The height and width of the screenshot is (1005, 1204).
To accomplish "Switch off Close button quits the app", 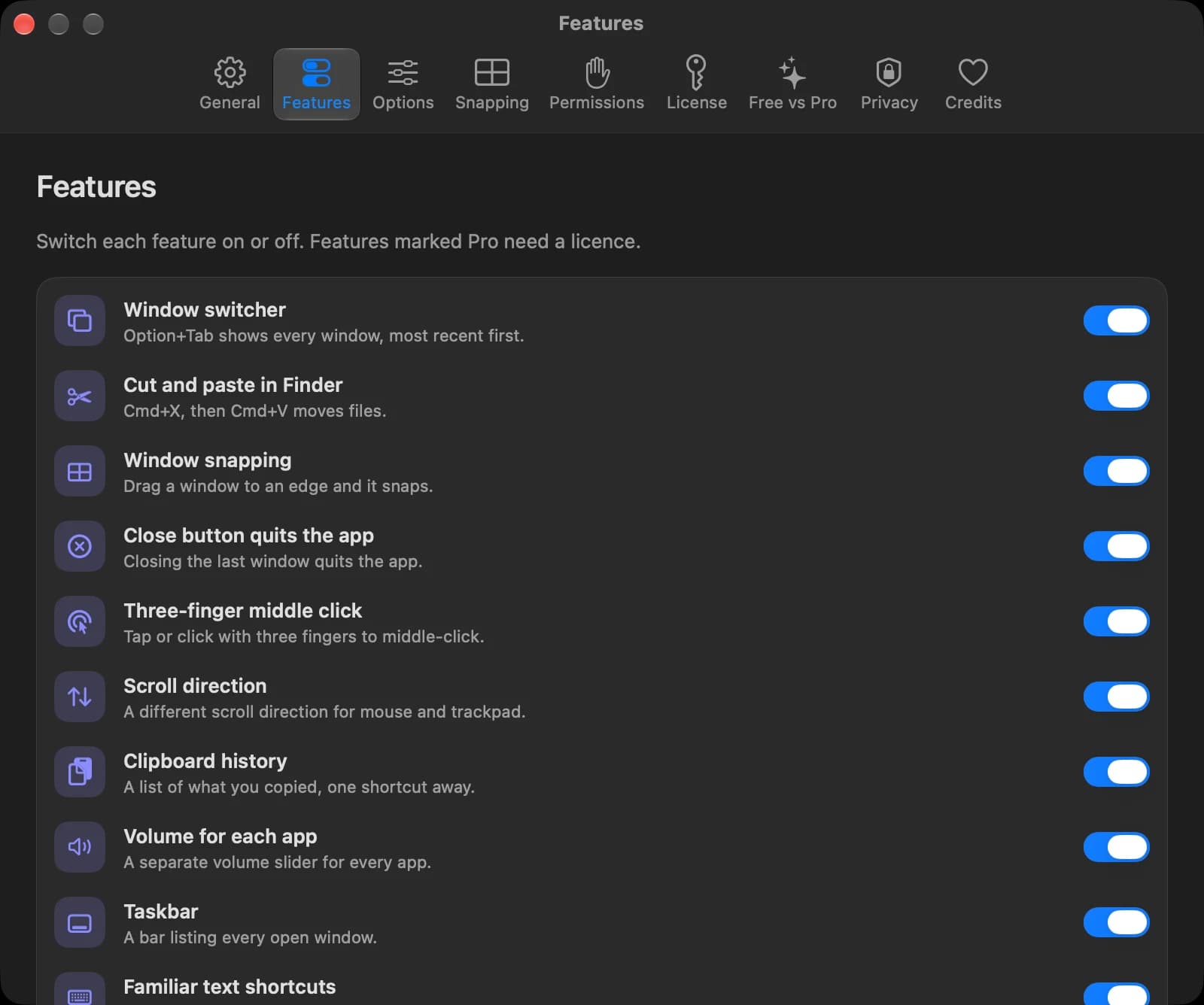I will (x=1117, y=546).
